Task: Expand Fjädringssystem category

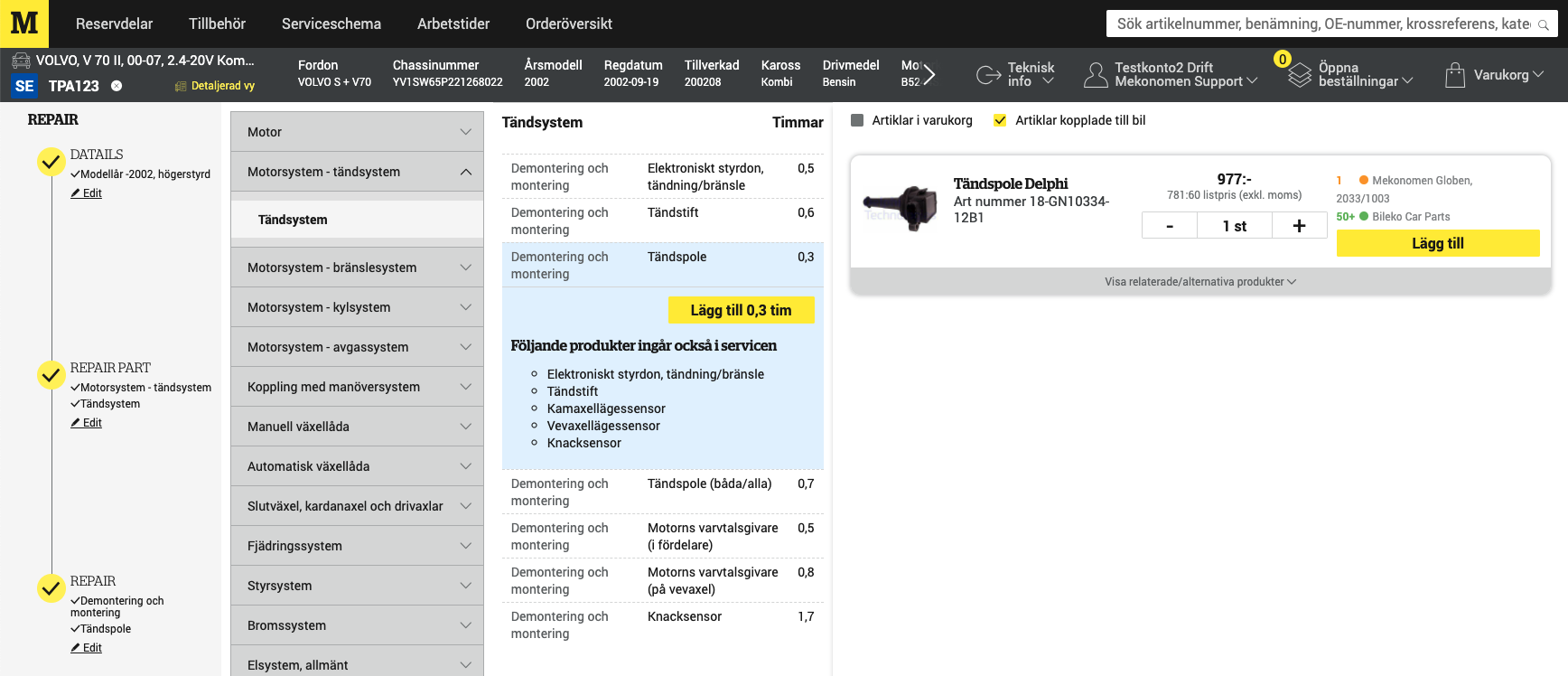Action: click(x=357, y=546)
